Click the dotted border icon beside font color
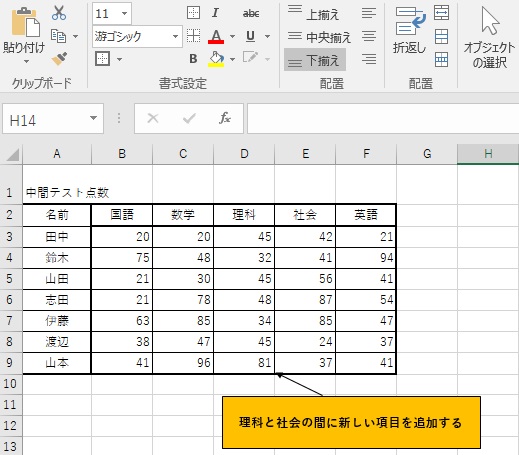The width and height of the screenshot is (519, 455). 193,36
